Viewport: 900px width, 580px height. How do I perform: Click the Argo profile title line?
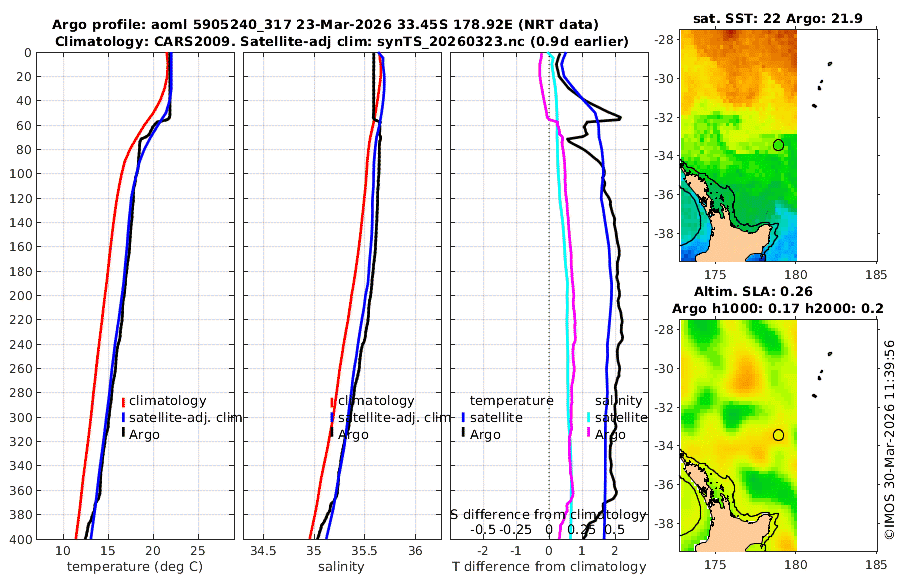[325, 25]
